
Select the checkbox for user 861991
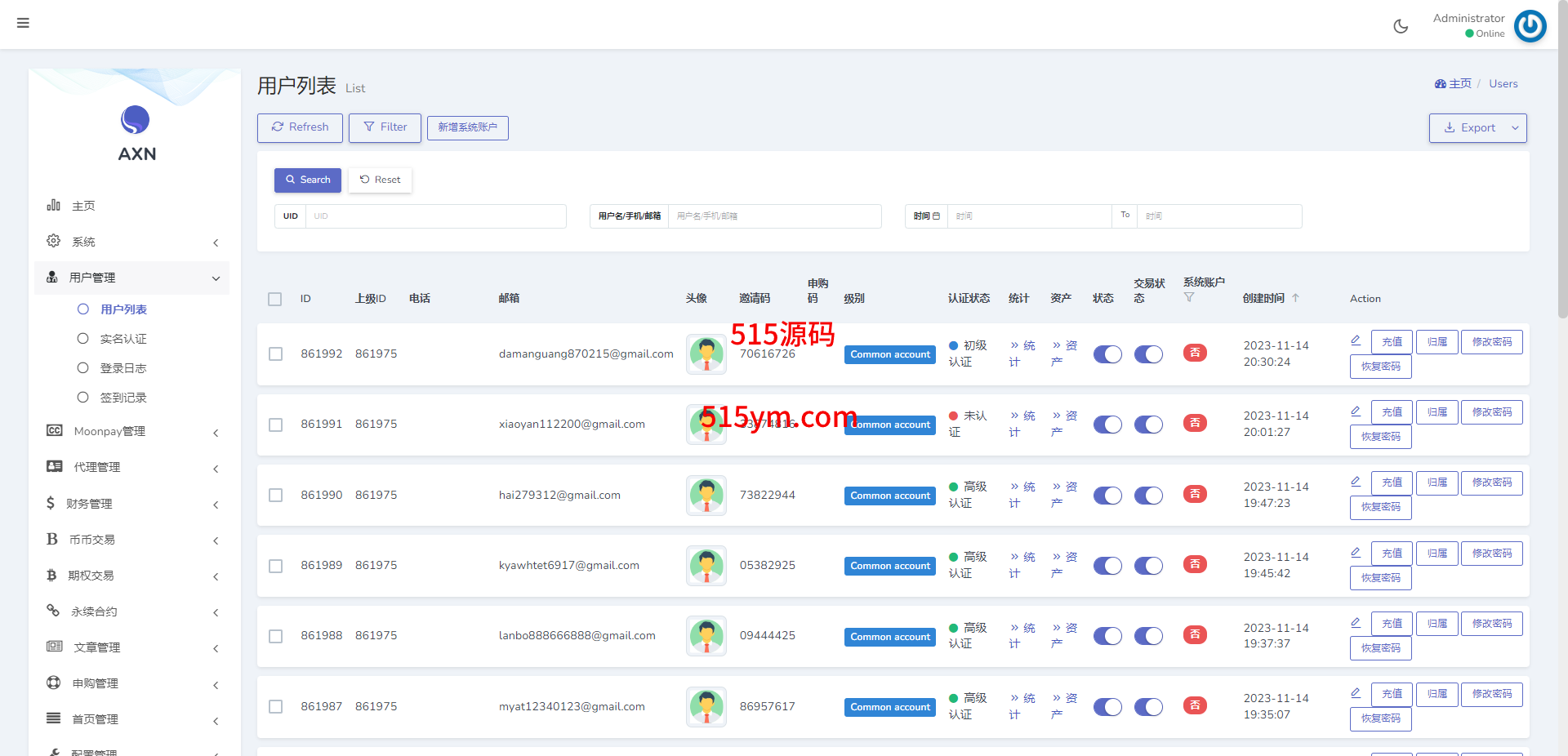pos(276,425)
